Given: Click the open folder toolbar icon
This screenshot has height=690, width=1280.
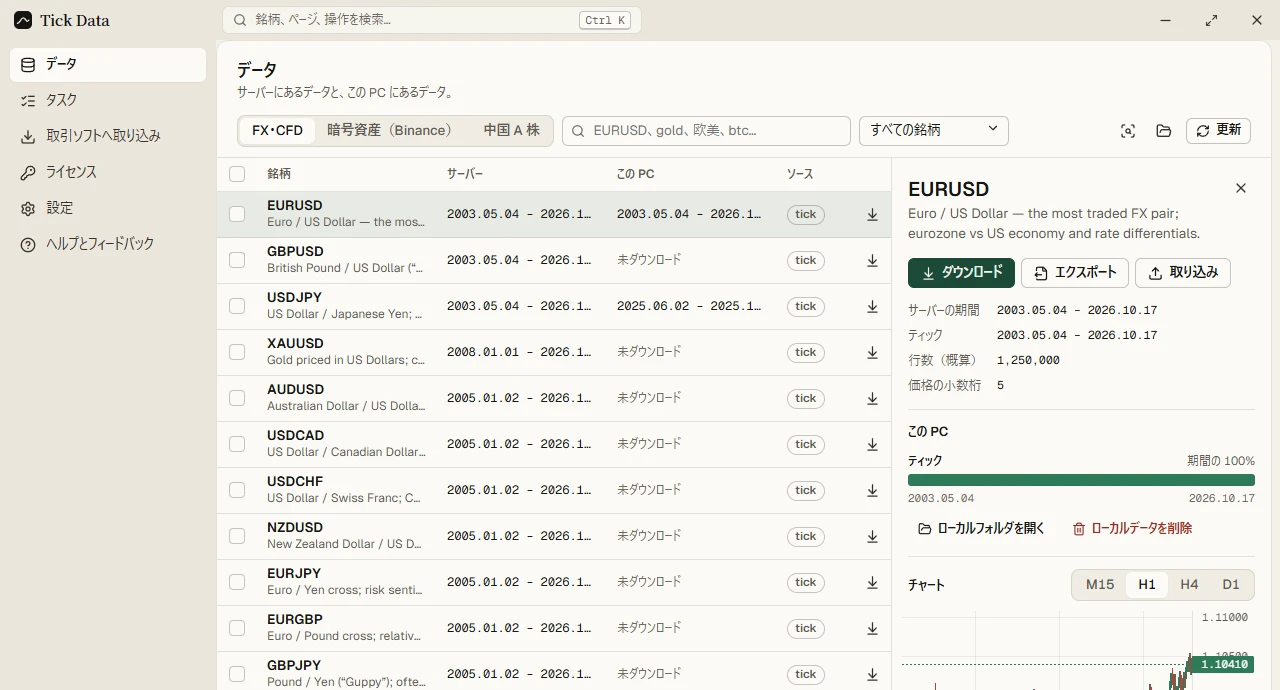Looking at the screenshot, I should [x=1163, y=131].
